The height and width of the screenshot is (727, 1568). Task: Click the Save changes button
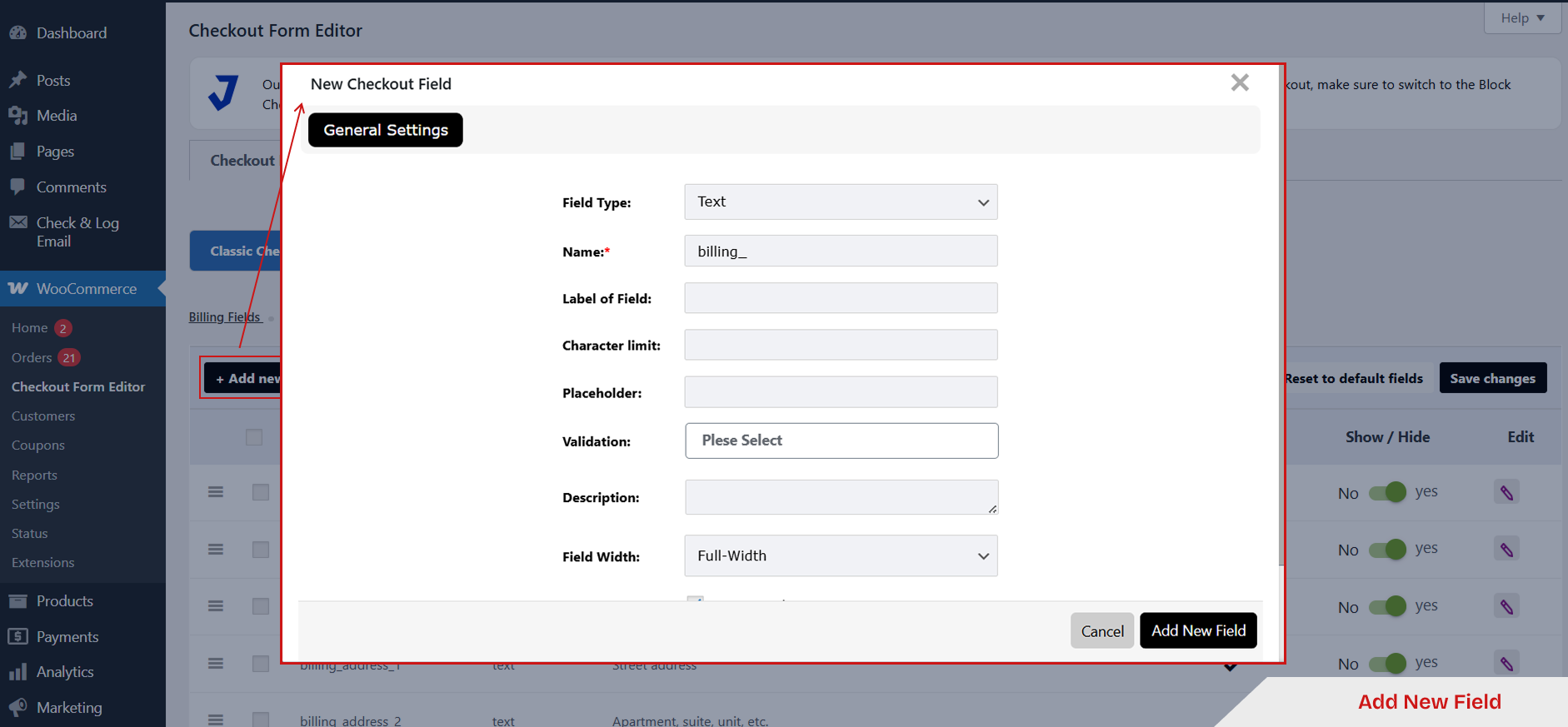[x=1492, y=378]
